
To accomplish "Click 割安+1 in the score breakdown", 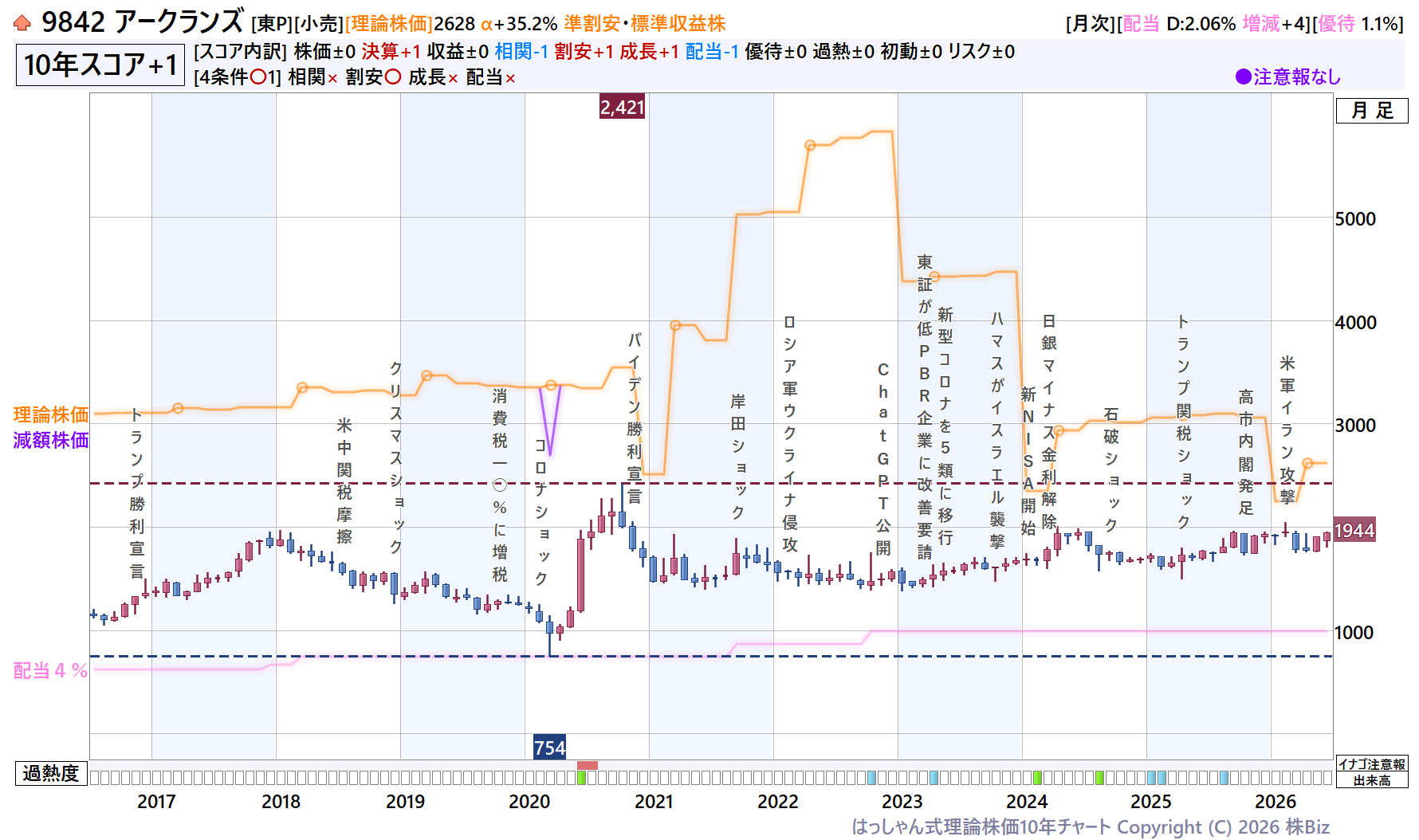I will [x=584, y=52].
